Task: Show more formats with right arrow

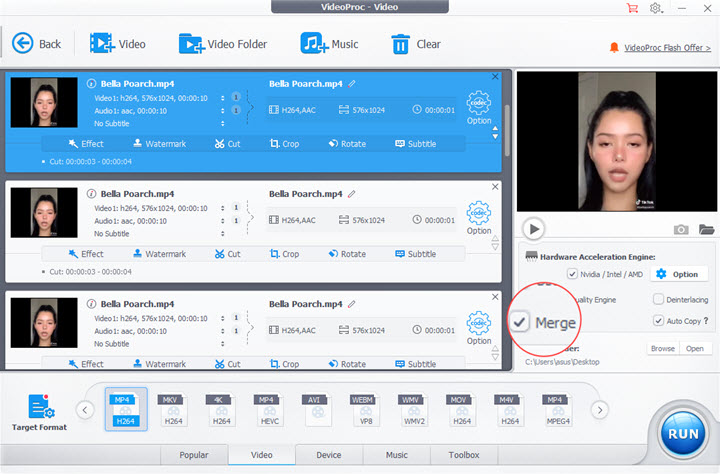Action: 600,410
